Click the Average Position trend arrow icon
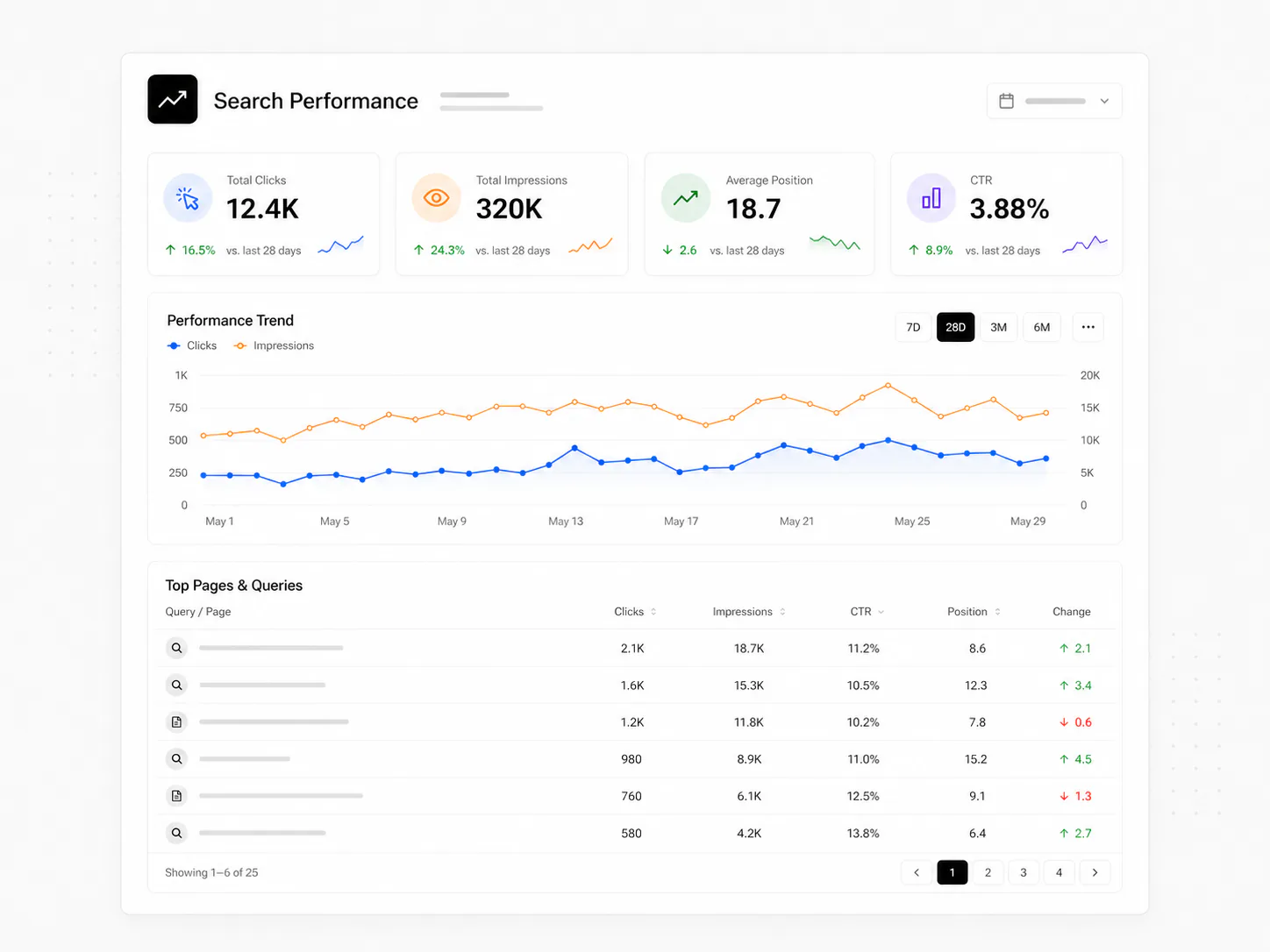Viewport: 1270px width, 952px height. point(686,198)
